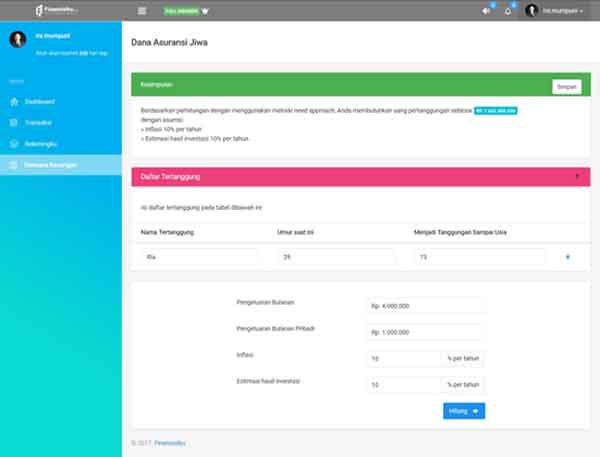Screen dimensions: 600x457
Task: Go to Dashboard menu item
Action: pos(40,102)
